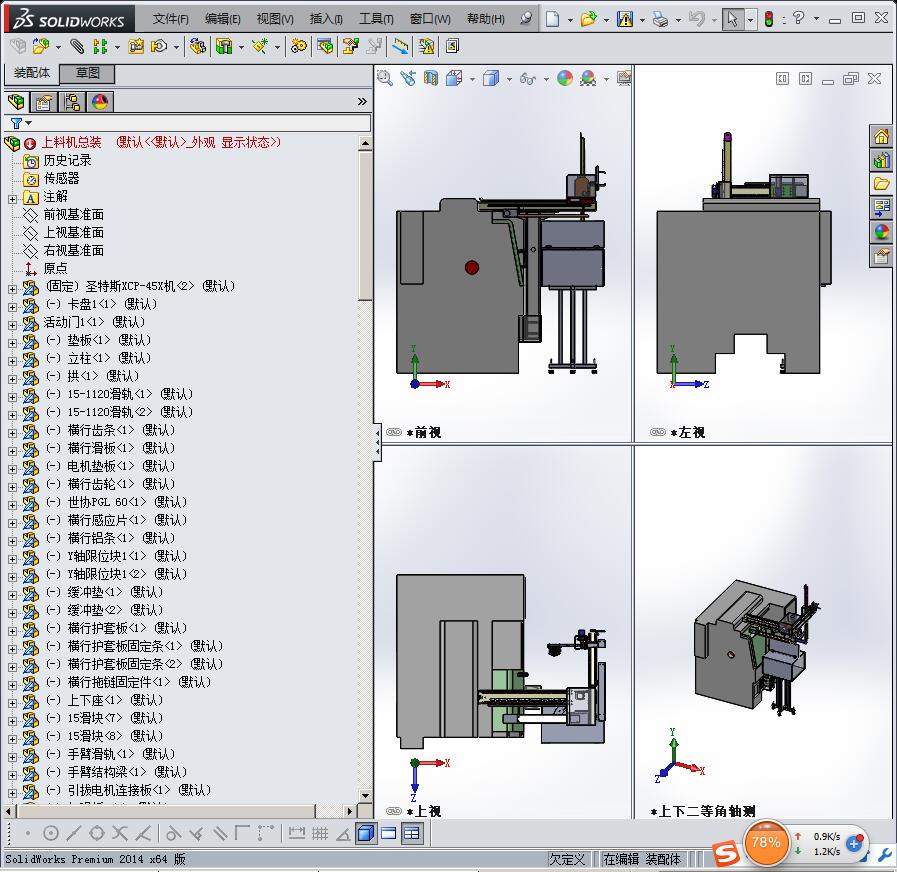Click Appearances color ball in task pane

coord(881,232)
